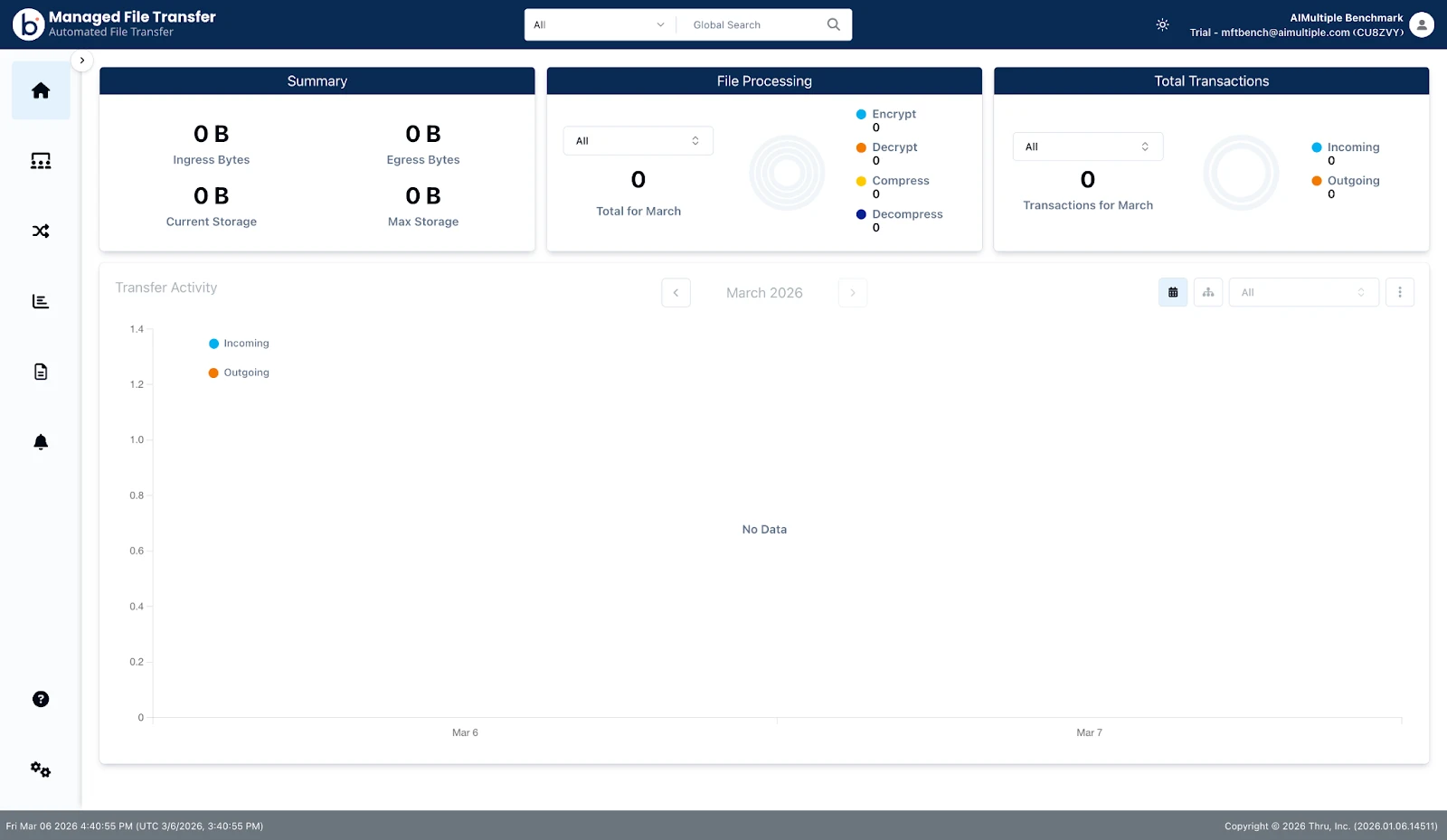Open the settings gears sidebar icon
The image size is (1447, 840).
(x=41, y=769)
